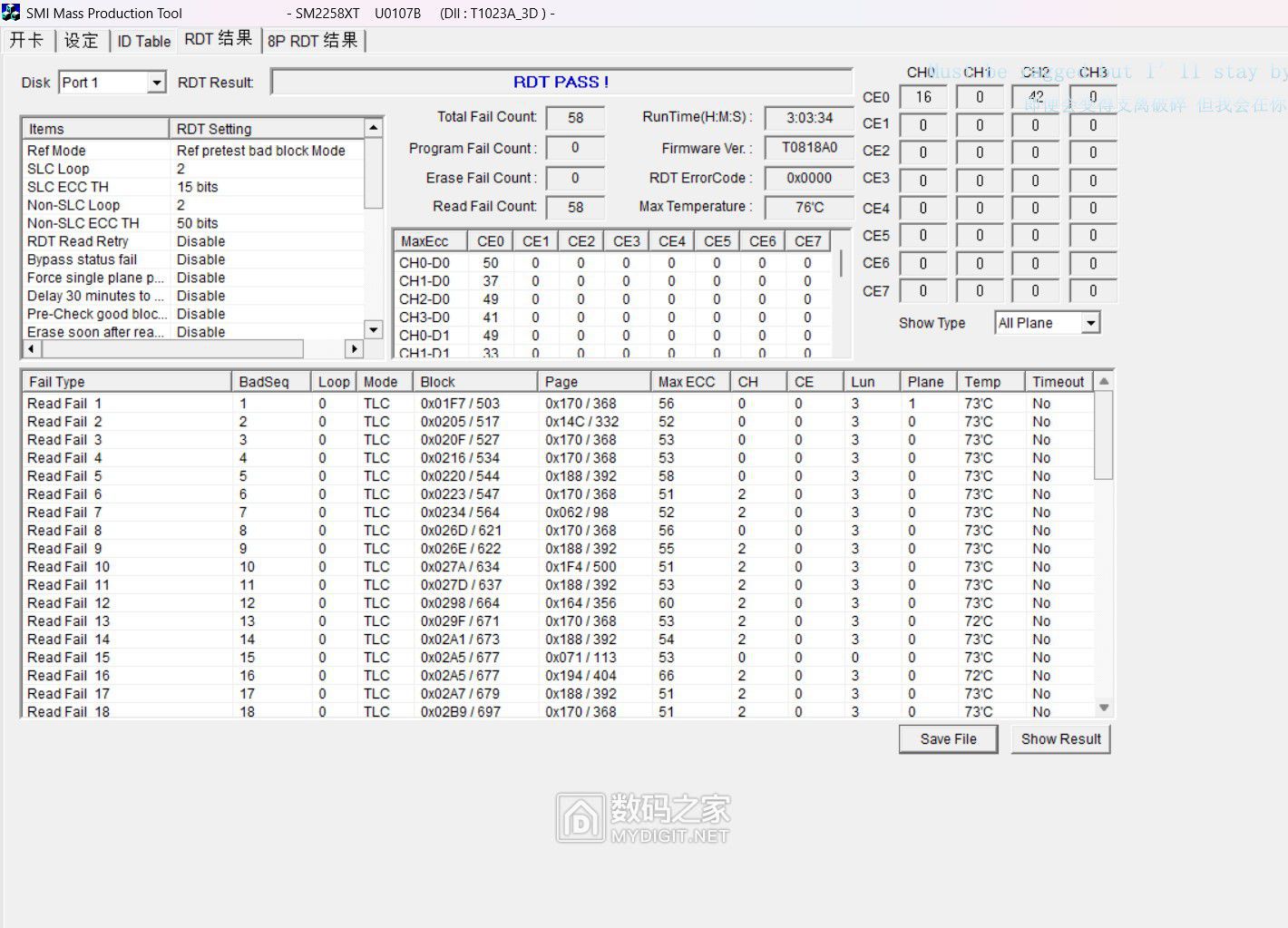Select the Ref Mode settings row
1288x928 pixels.
pos(193,151)
